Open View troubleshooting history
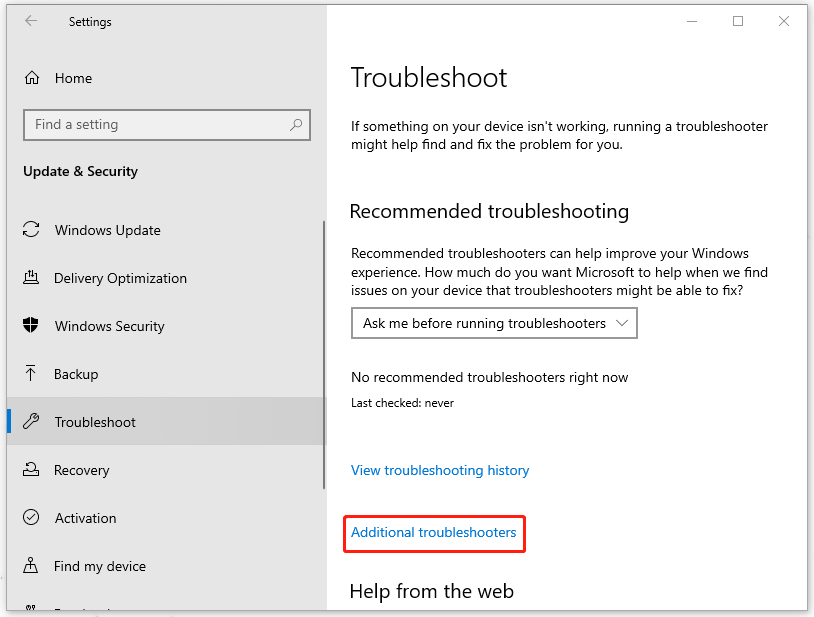The height and width of the screenshot is (617, 814). tap(440, 470)
